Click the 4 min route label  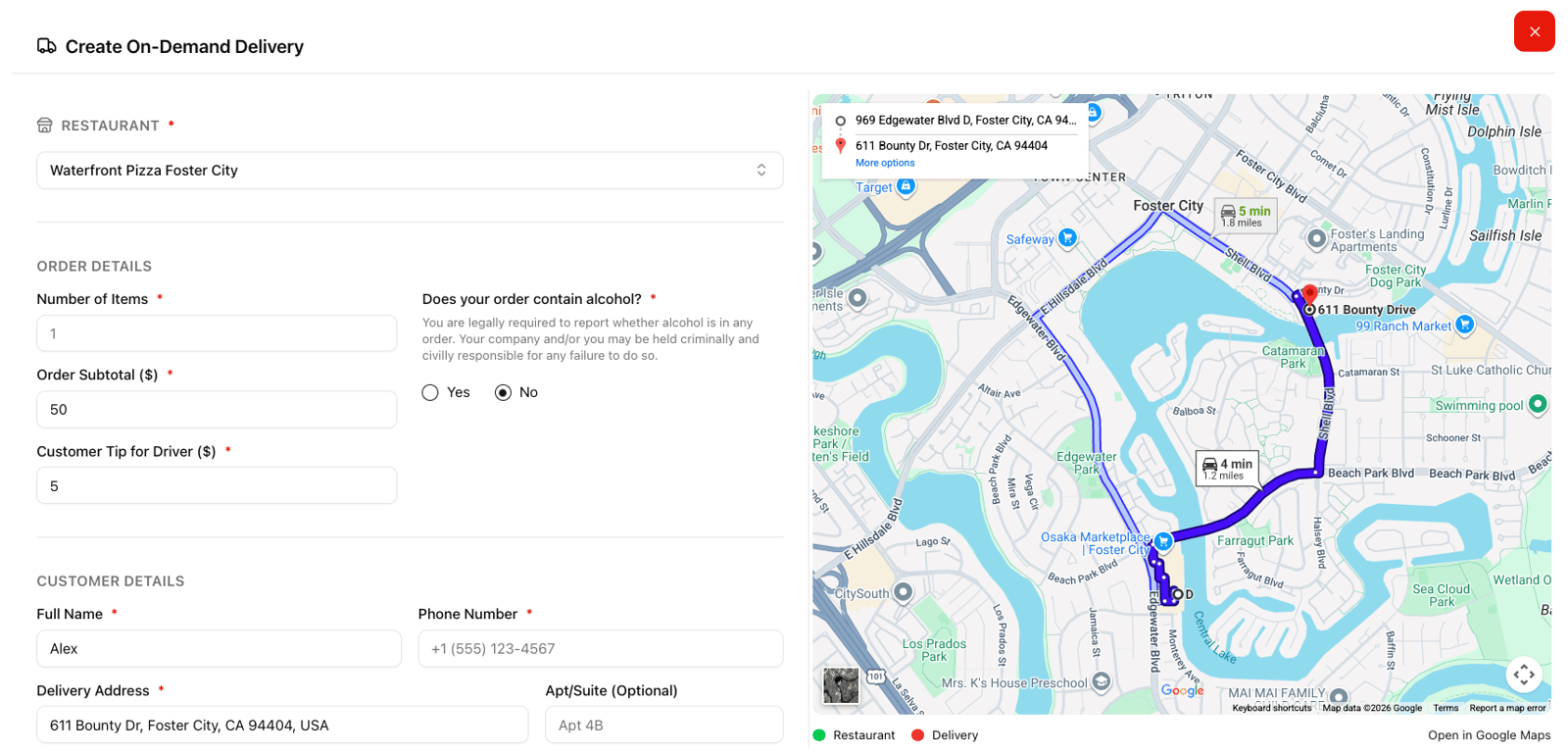(1227, 469)
